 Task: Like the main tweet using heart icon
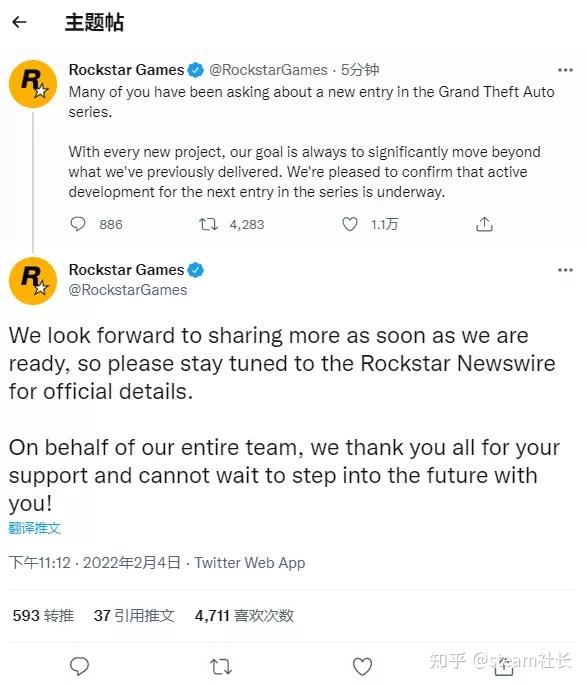[362, 667]
